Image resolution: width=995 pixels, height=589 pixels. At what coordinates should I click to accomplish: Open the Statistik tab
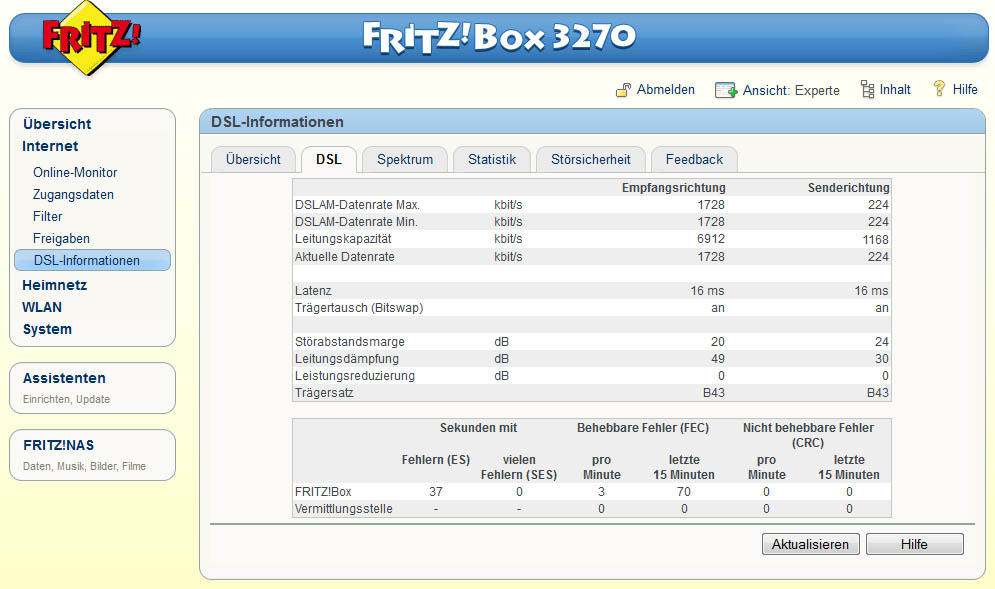492,159
